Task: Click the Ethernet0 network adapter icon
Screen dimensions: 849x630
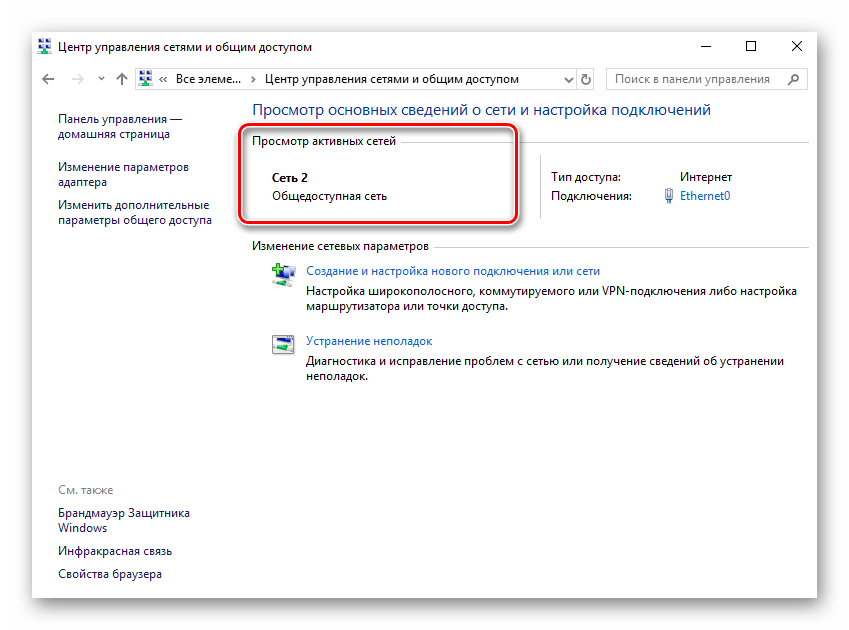Action: click(x=669, y=196)
